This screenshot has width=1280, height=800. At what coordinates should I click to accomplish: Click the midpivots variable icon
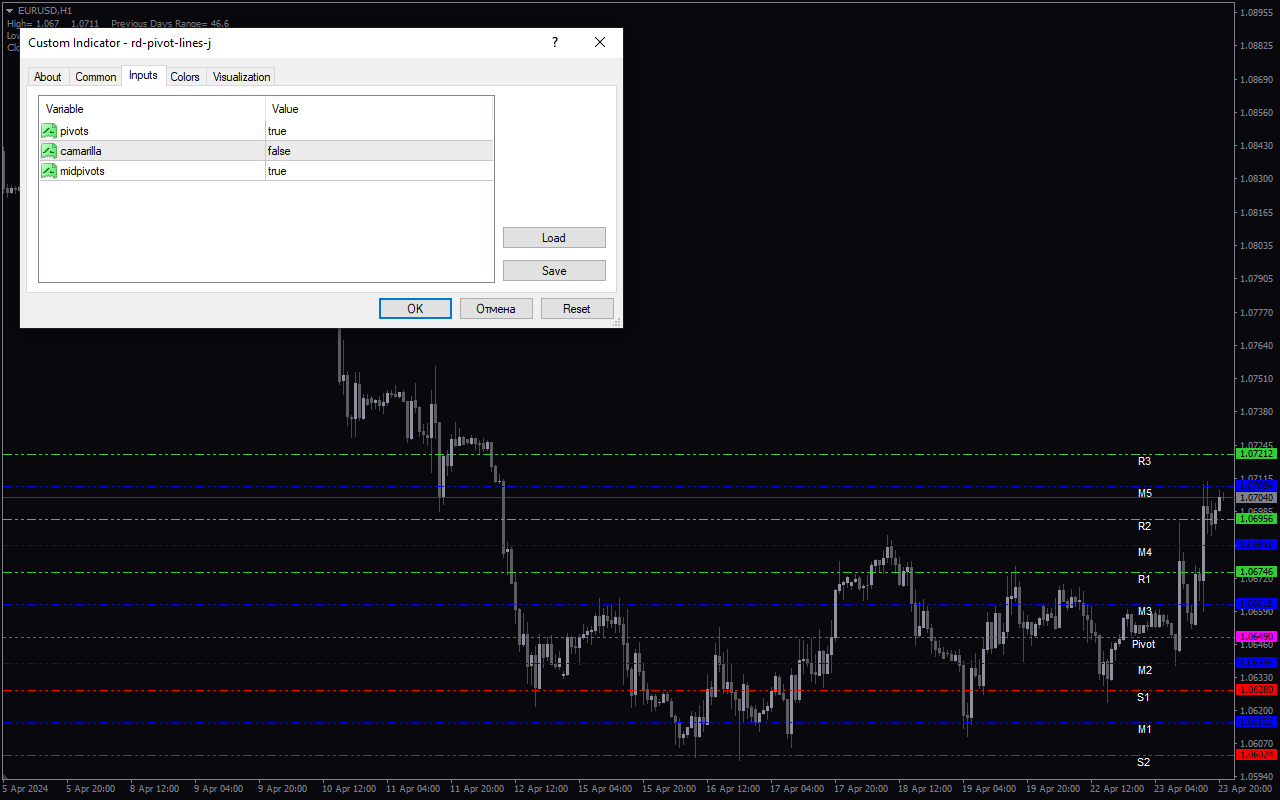click(x=48, y=171)
